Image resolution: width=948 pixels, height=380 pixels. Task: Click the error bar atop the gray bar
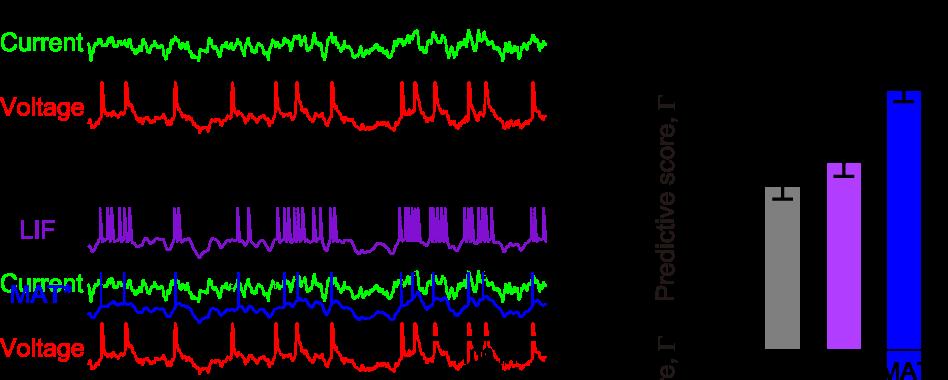pyautogui.click(x=782, y=193)
